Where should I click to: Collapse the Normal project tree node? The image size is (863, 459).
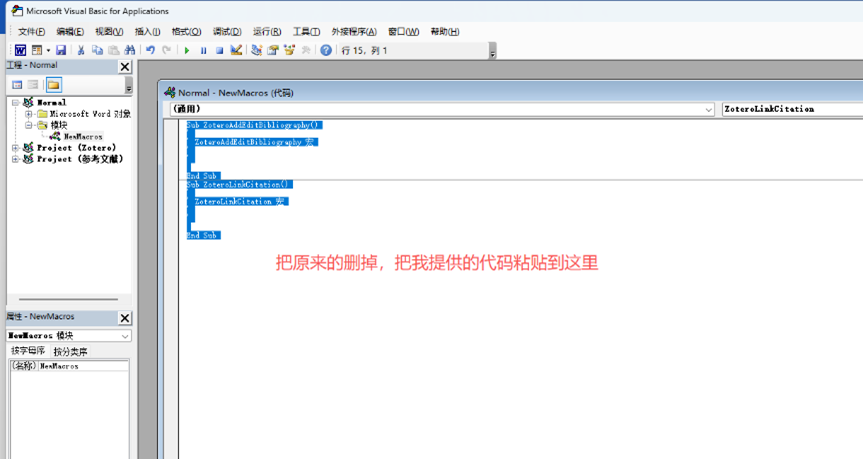15,103
